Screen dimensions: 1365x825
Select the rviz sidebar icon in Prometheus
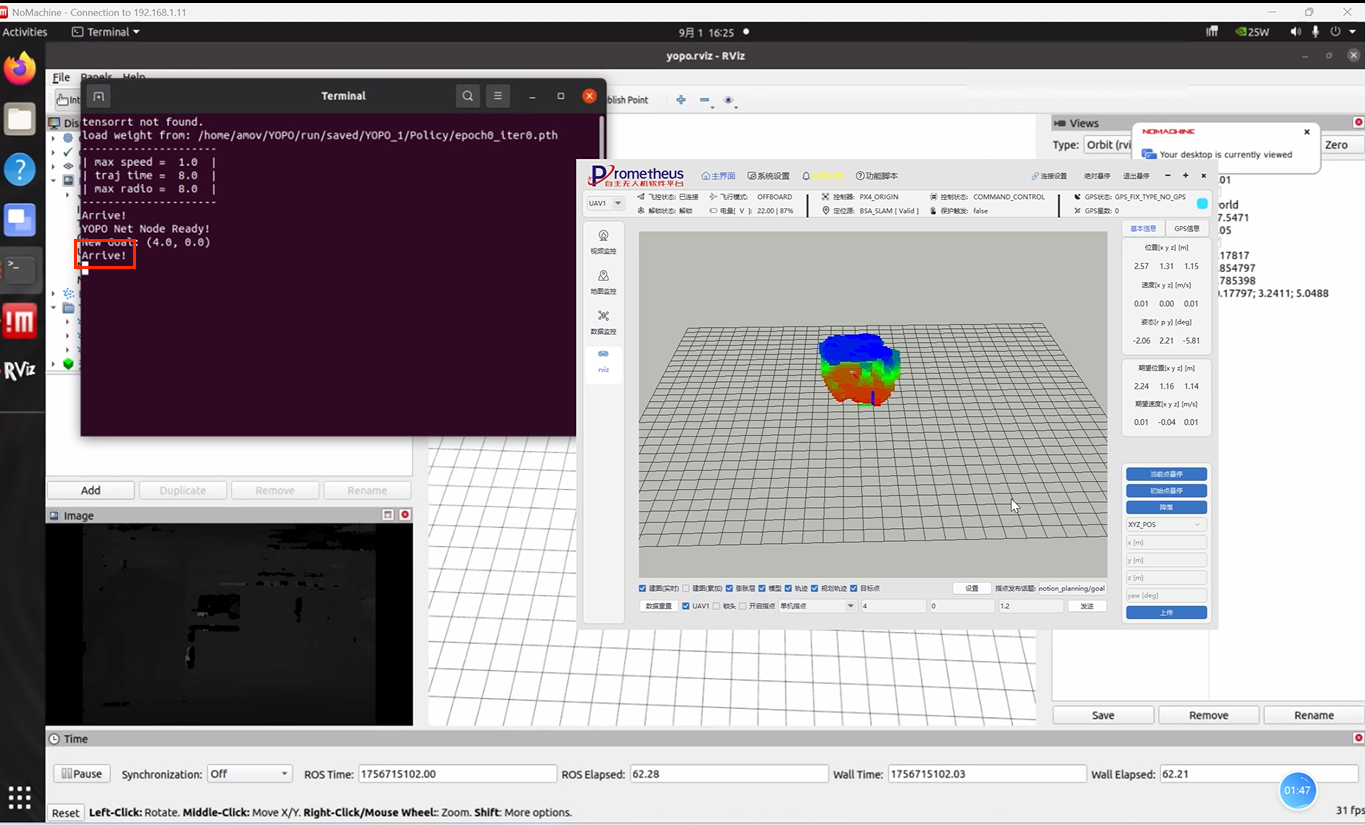[603, 360]
